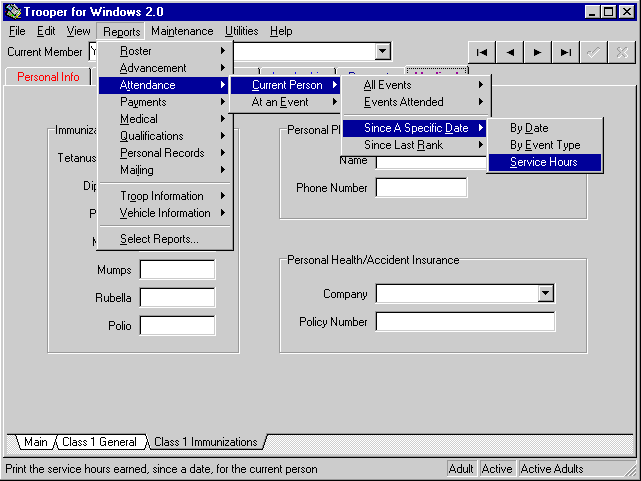Click the Policy Number field
Viewport: 641px width, 481px height.
click(465, 322)
